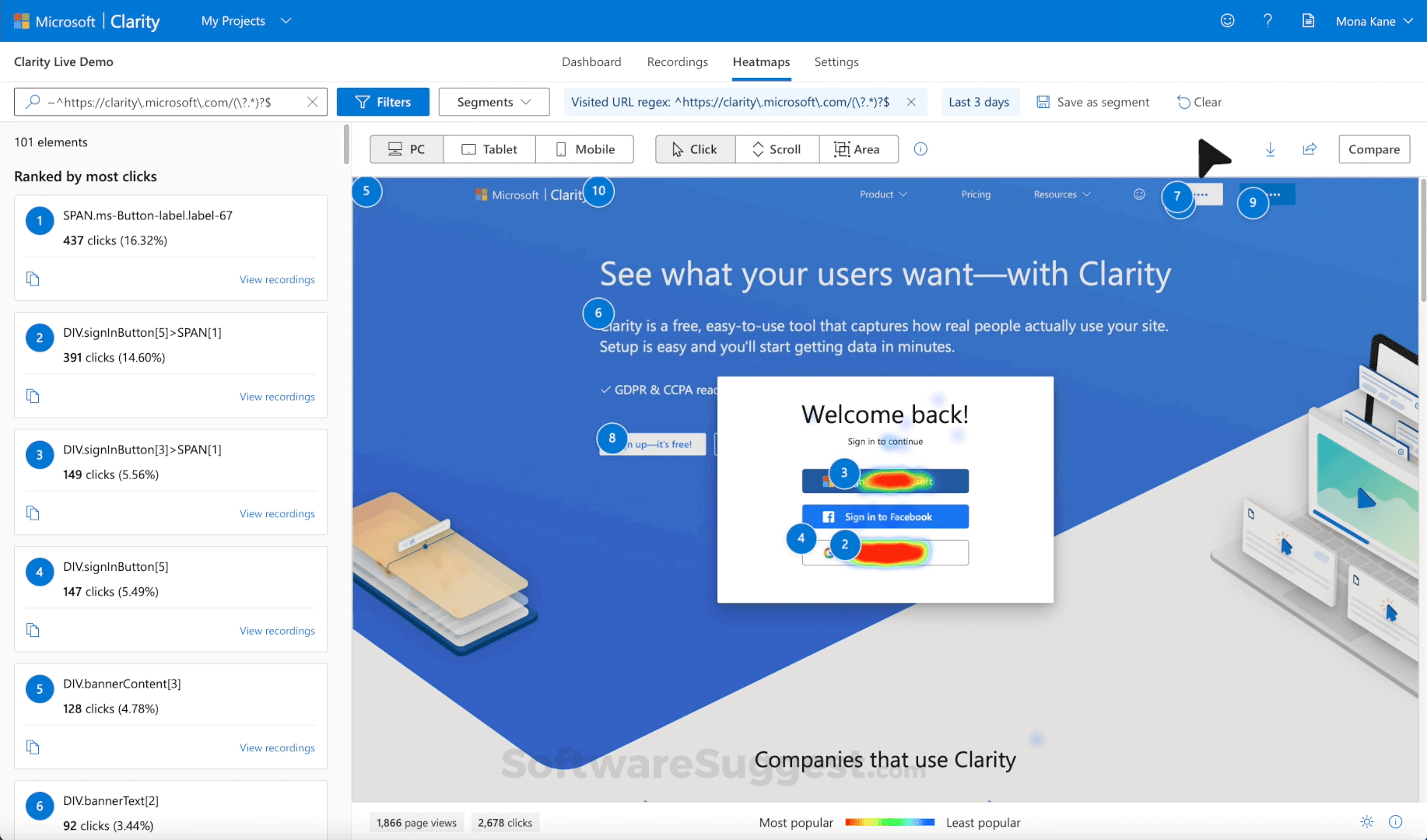Open the help question mark icon
The image size is (1427, 840).
click(x=1267, y=21)
